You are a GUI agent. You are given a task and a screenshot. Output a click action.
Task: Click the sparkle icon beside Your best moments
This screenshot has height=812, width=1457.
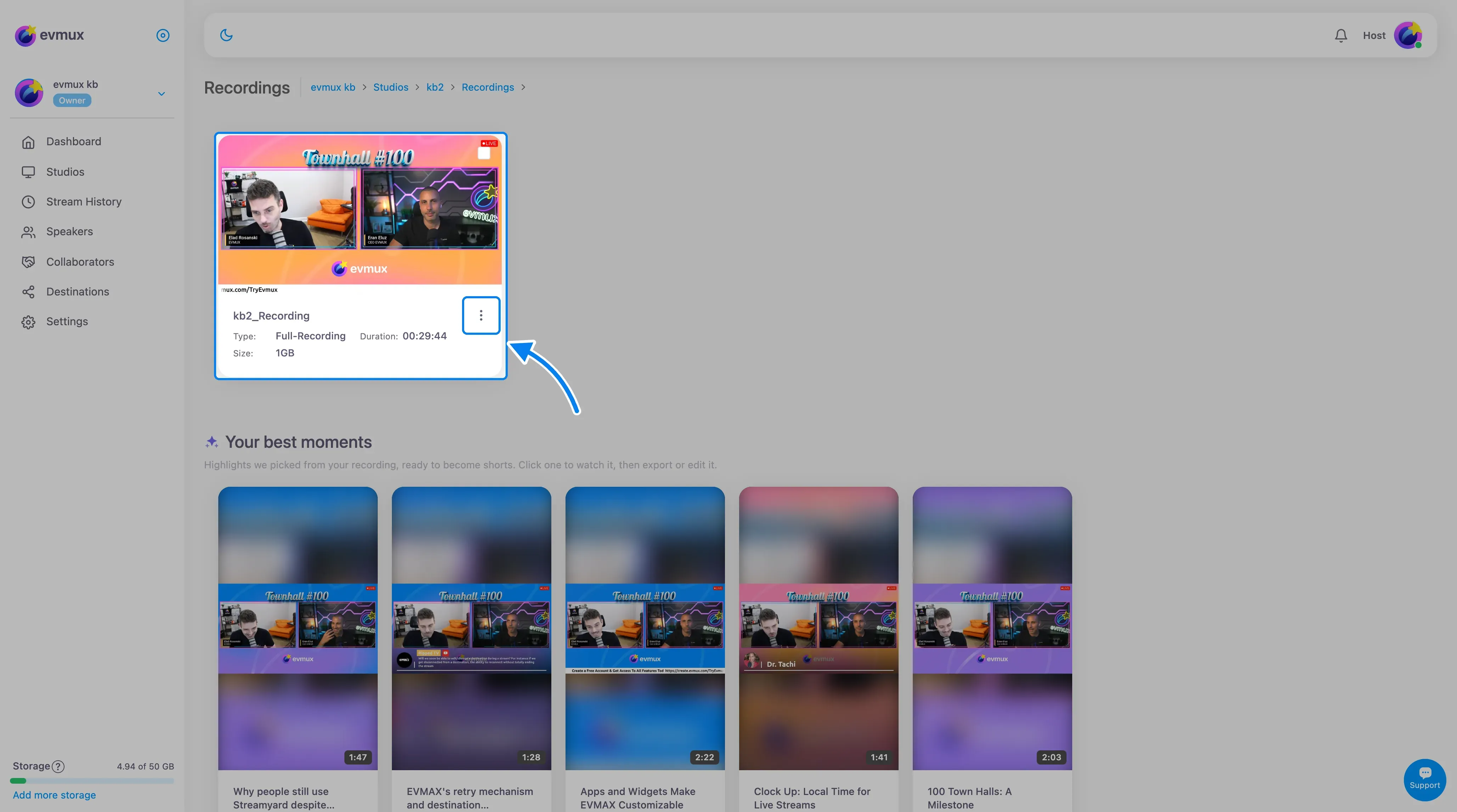(x=212, y=442)
